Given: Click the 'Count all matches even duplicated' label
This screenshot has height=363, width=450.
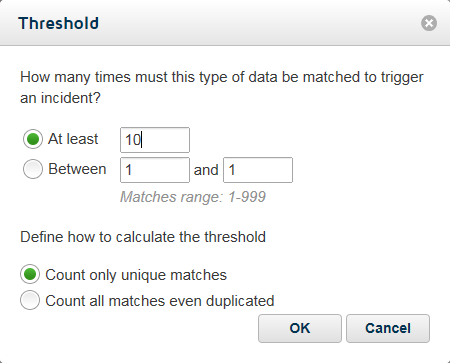Looking at the screenshot, I should coord(160,301).
